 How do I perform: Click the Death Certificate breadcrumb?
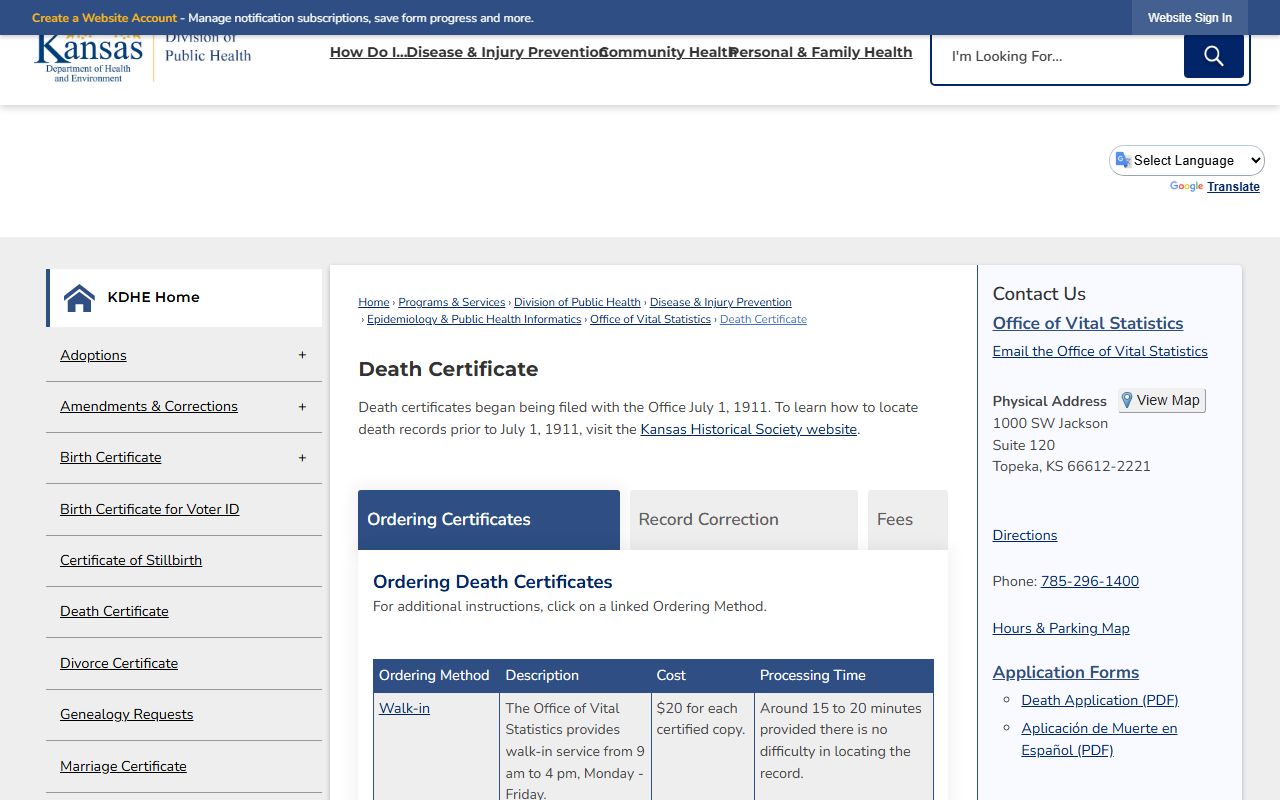pyautogui.click(x=763, y=319)
